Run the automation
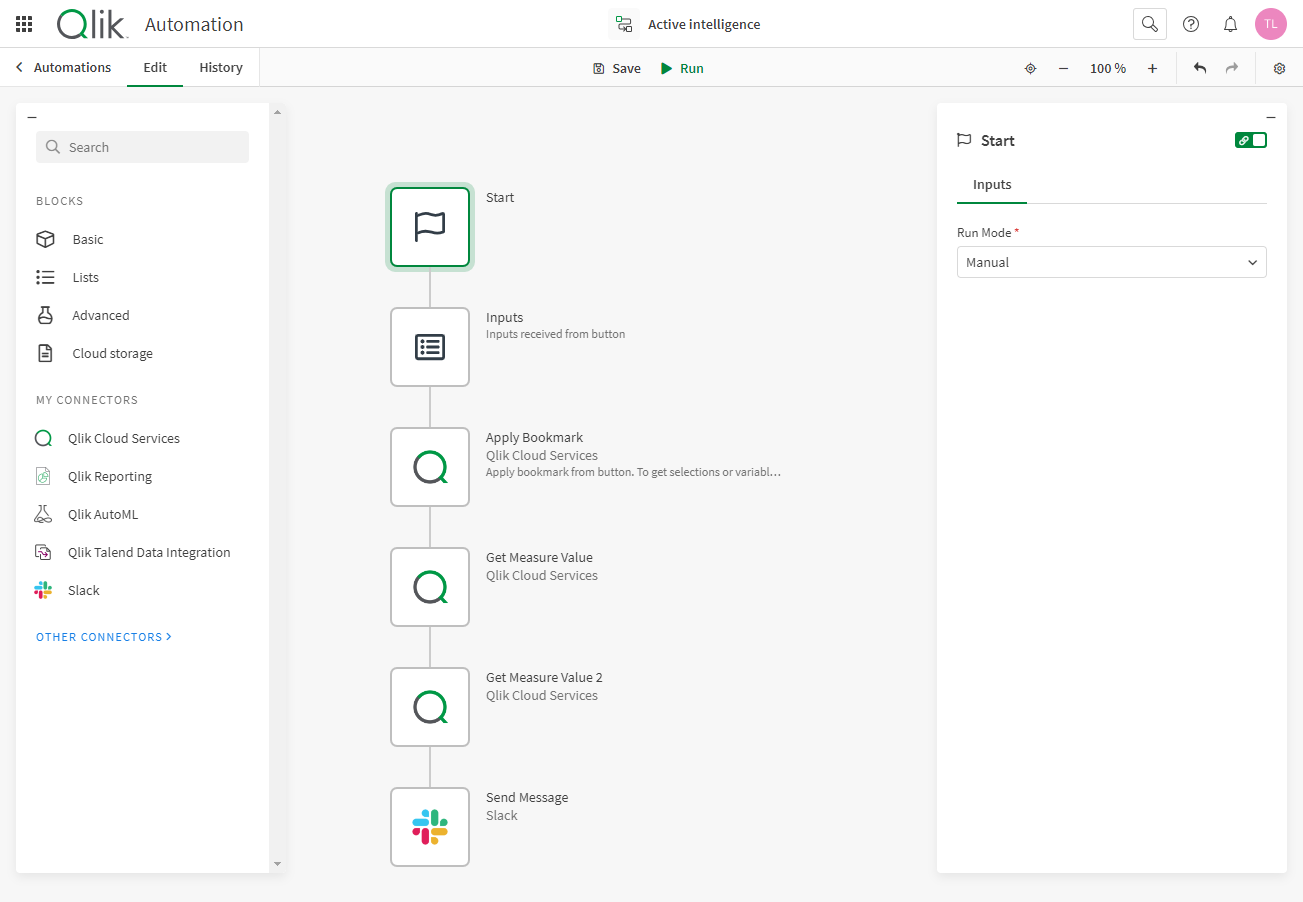Image resolution: width=1303 pixels, height=902 pixels. pyautogui.click(x=682, y=68)
